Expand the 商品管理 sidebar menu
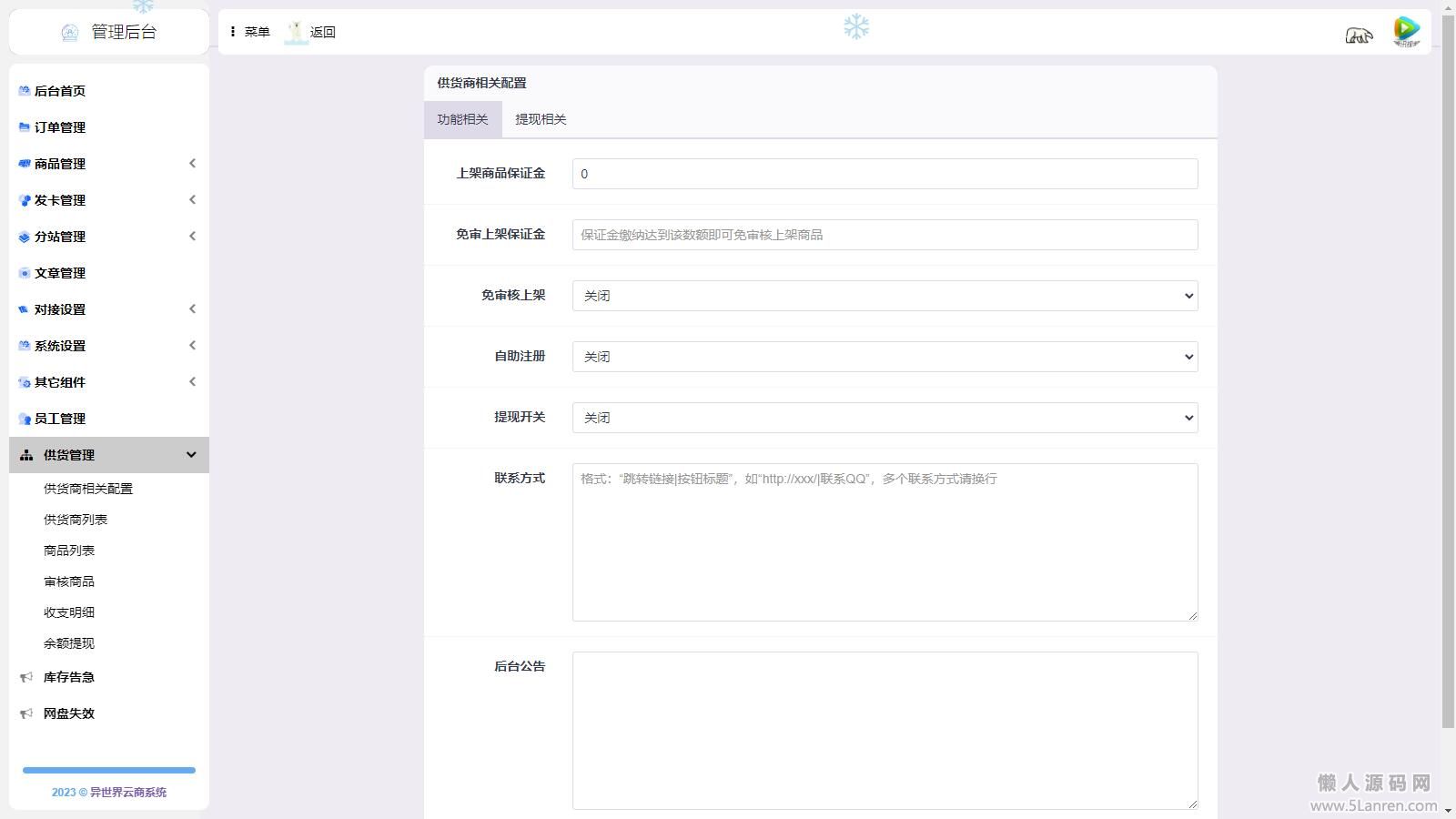This screenshot has width=1456, height=819. click(x=109, y=164)
